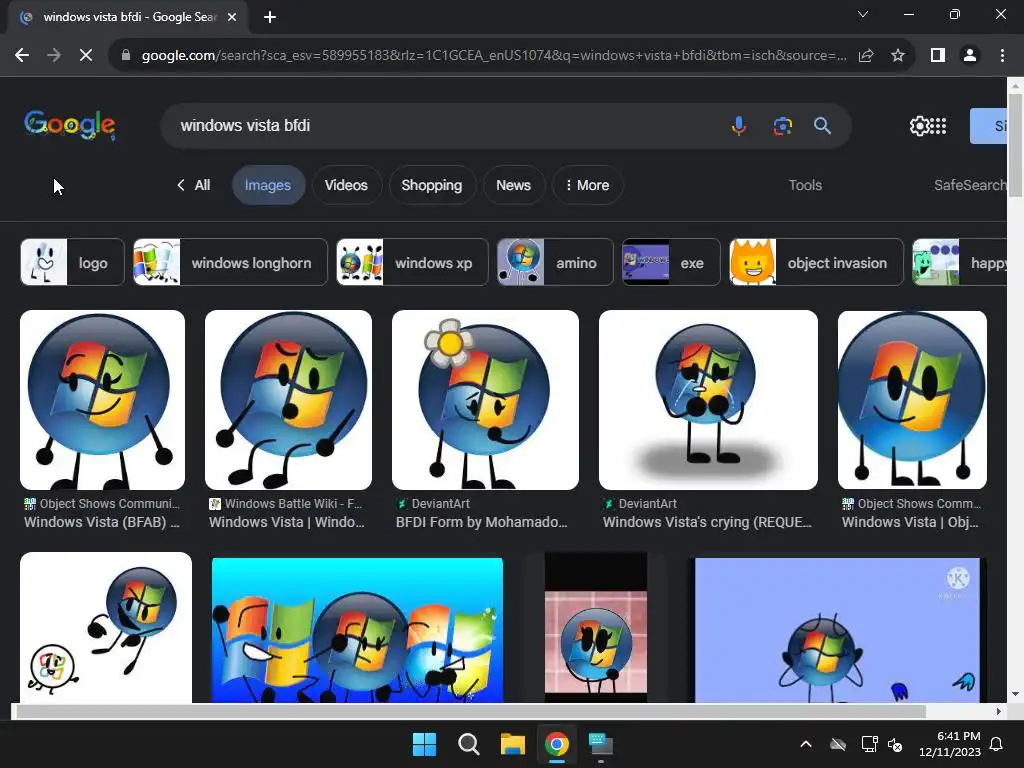
Task: Click the search box text field
Action: pyautogui.click(x=444, y=125)
